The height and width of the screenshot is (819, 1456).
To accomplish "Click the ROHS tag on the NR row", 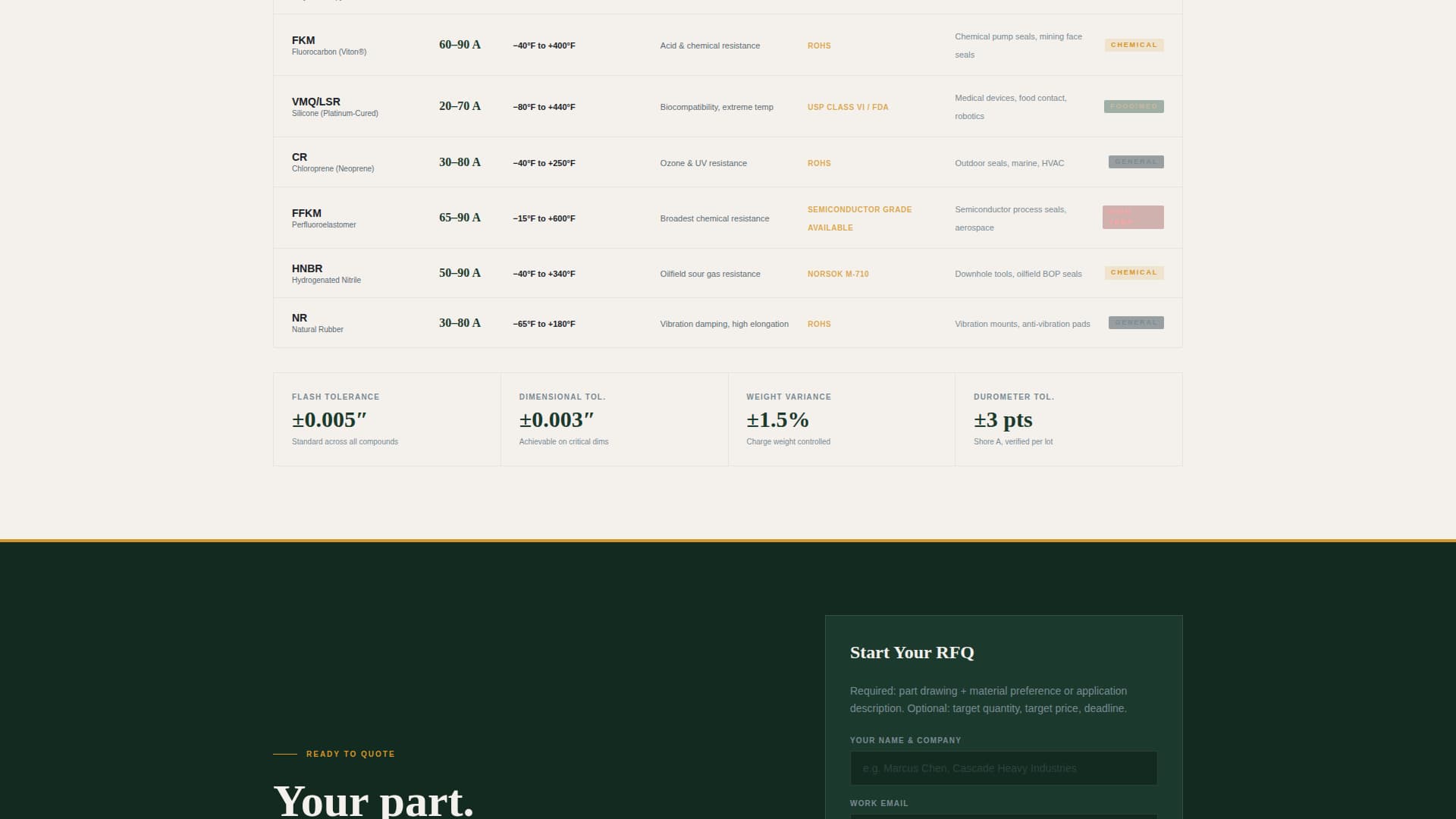I will [819, 324].
